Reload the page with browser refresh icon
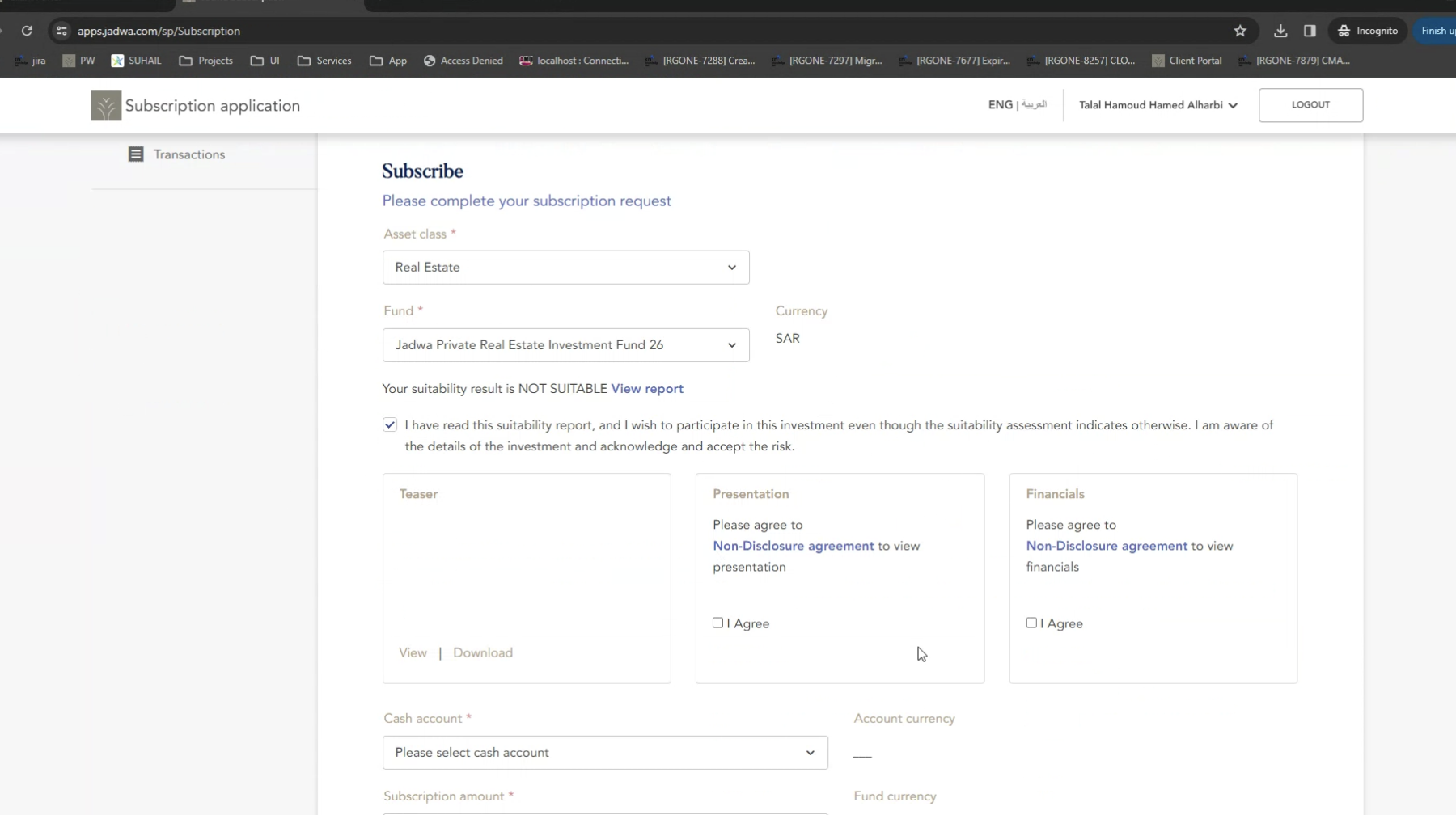The width and height of the screenshot is (1456, 815). (x=27, y=31)
